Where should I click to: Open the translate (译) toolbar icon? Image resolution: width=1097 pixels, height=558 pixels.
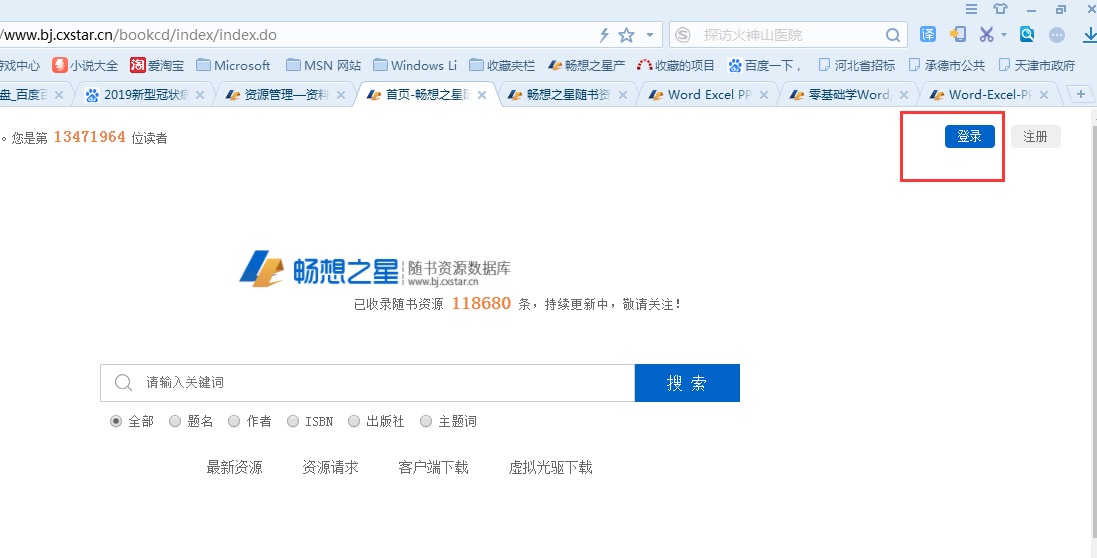[x=928, y=34]
